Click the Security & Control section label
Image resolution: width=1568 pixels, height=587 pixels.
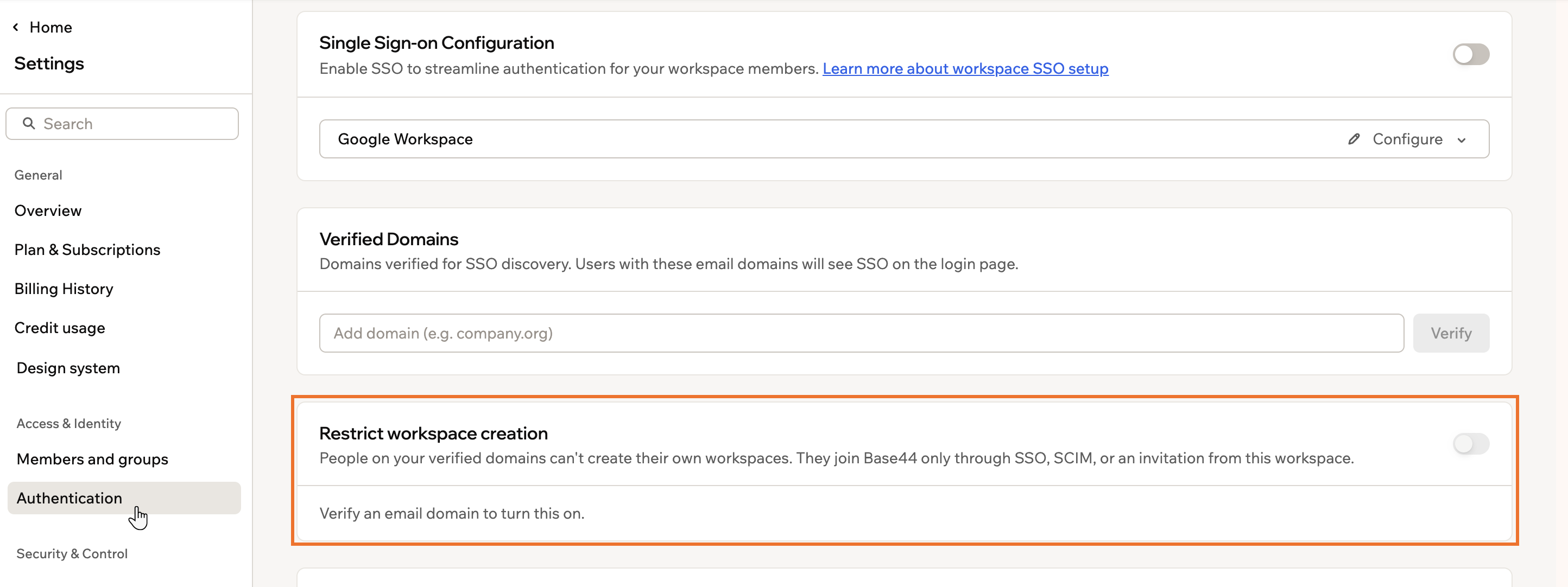[72, 553]
